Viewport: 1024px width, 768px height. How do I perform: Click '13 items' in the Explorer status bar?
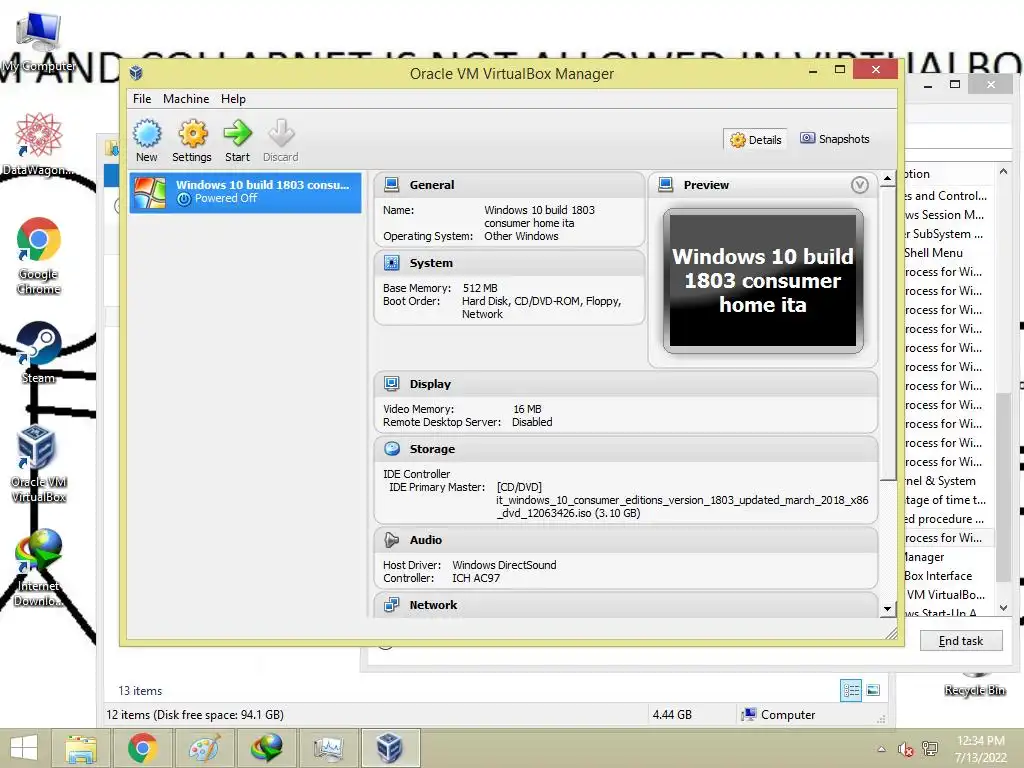140,691
